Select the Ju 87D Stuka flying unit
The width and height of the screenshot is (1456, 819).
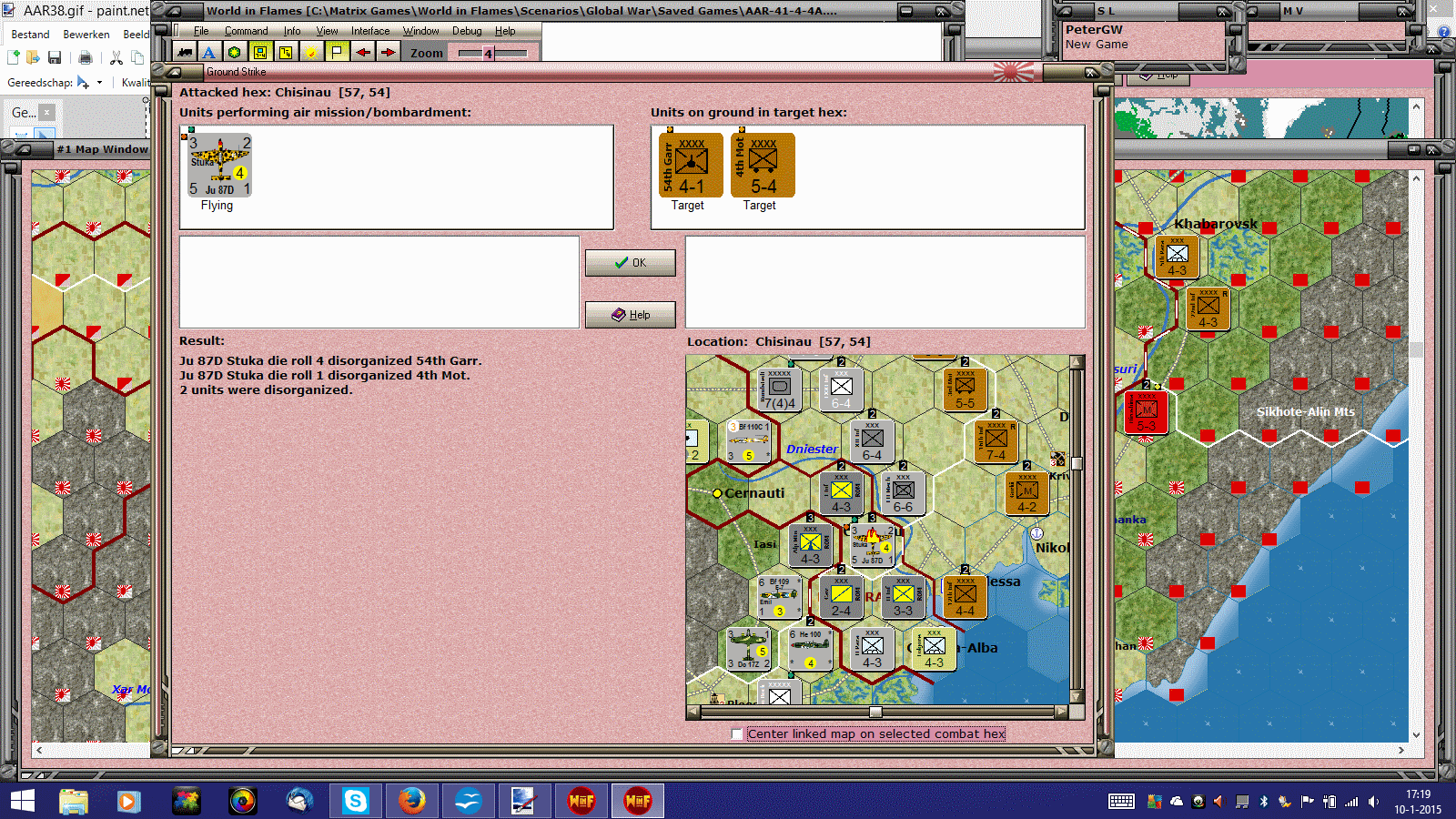point(219,166)
